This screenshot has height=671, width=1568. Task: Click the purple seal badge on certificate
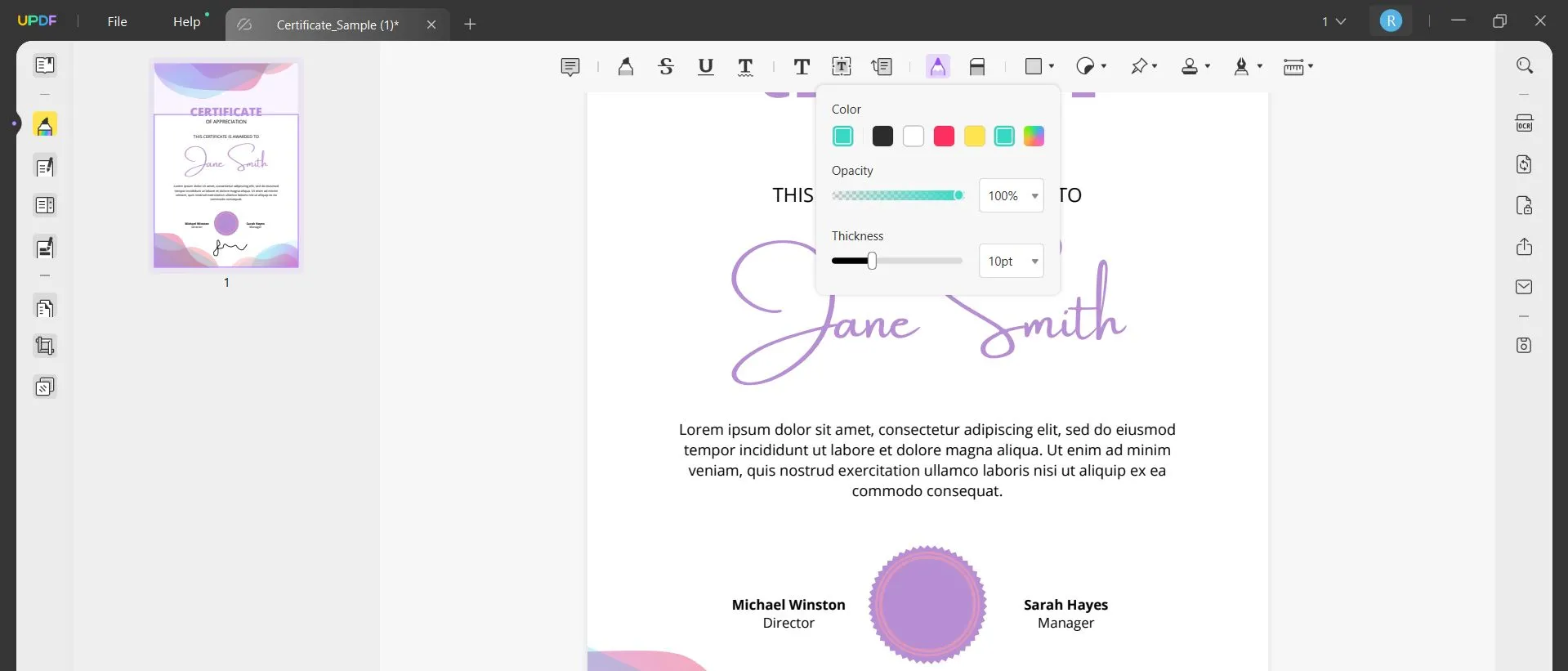click(927, 605)
